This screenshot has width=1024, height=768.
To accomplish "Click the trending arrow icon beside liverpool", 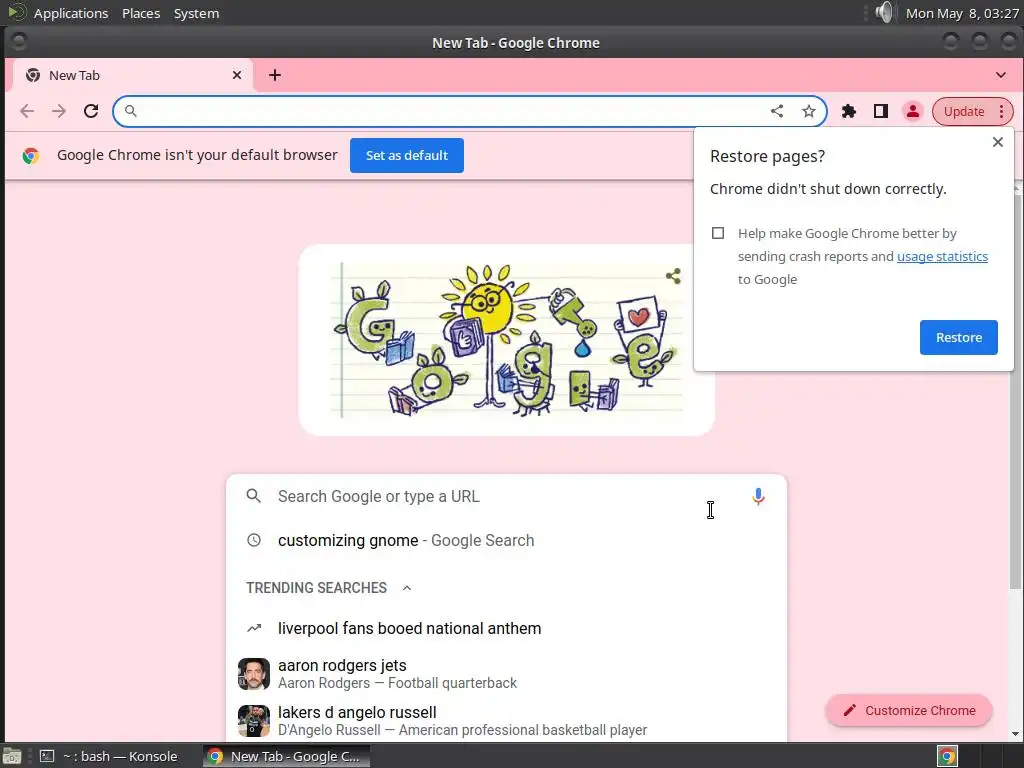I will 253,628.
